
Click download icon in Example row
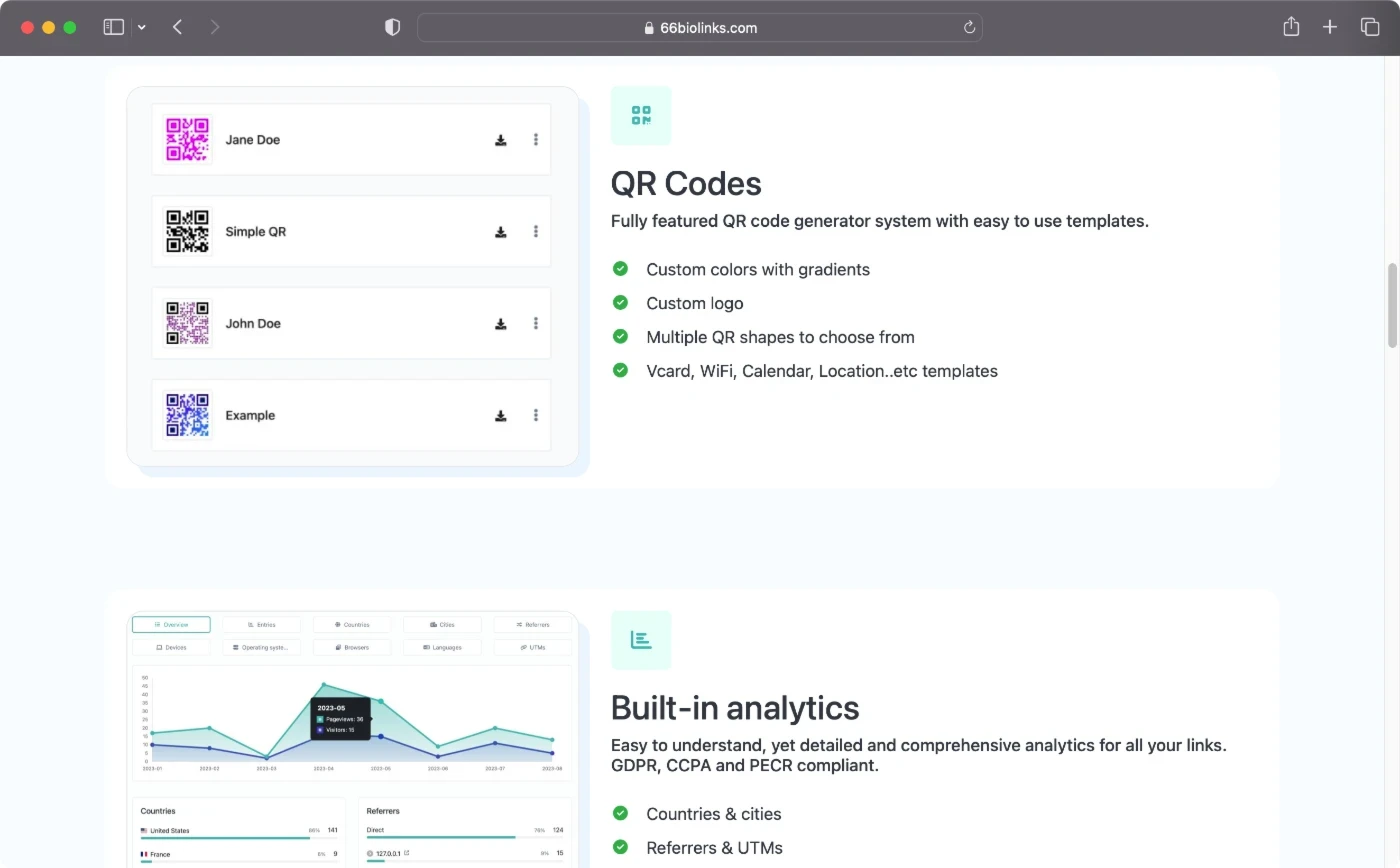500,416
